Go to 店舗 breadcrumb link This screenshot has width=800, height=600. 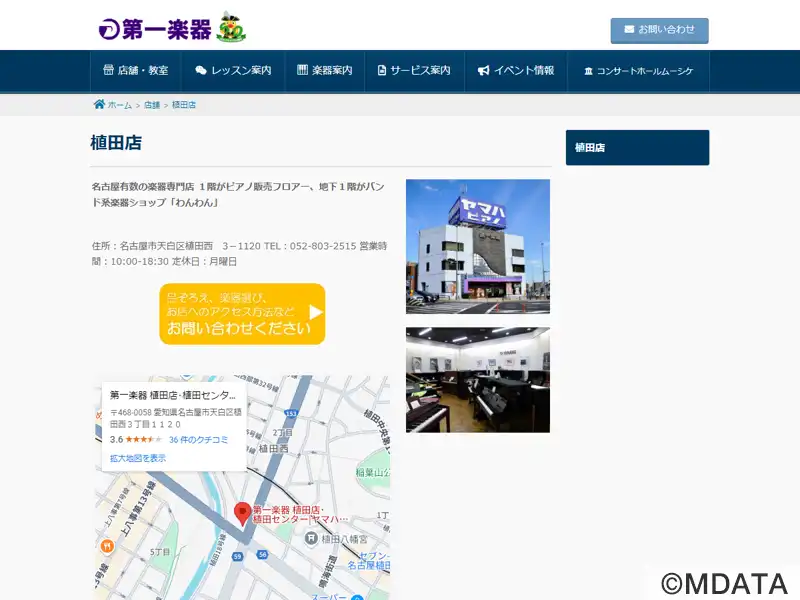click(x=152, y=105)
